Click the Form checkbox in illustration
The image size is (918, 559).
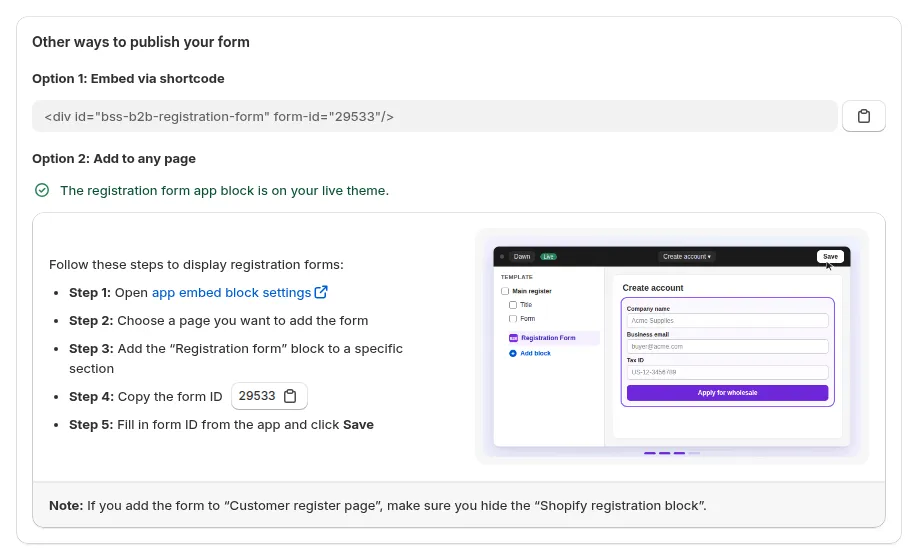[x=513, y=319]
